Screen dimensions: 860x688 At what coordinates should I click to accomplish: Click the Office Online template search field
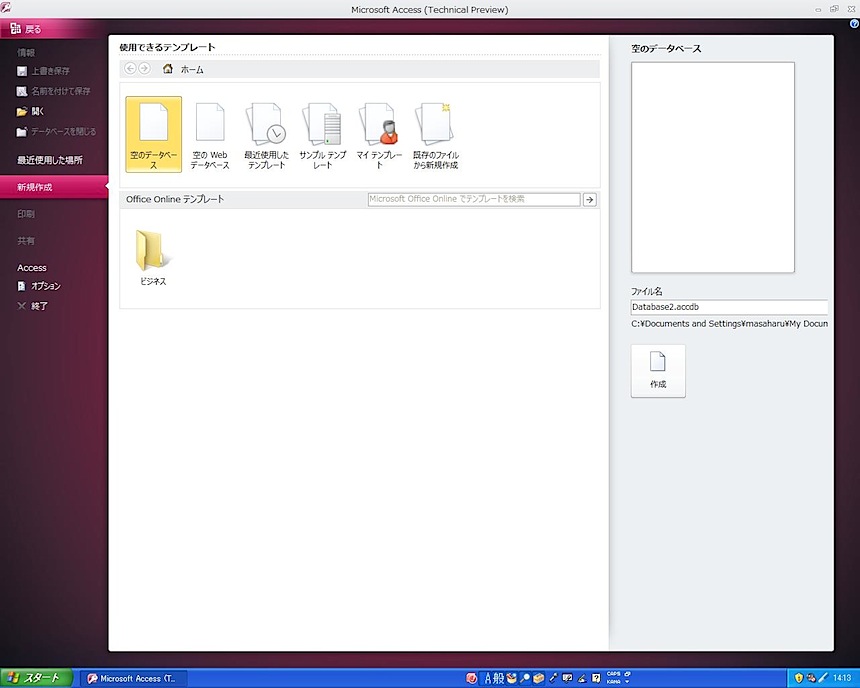click(x=473, y=200)
